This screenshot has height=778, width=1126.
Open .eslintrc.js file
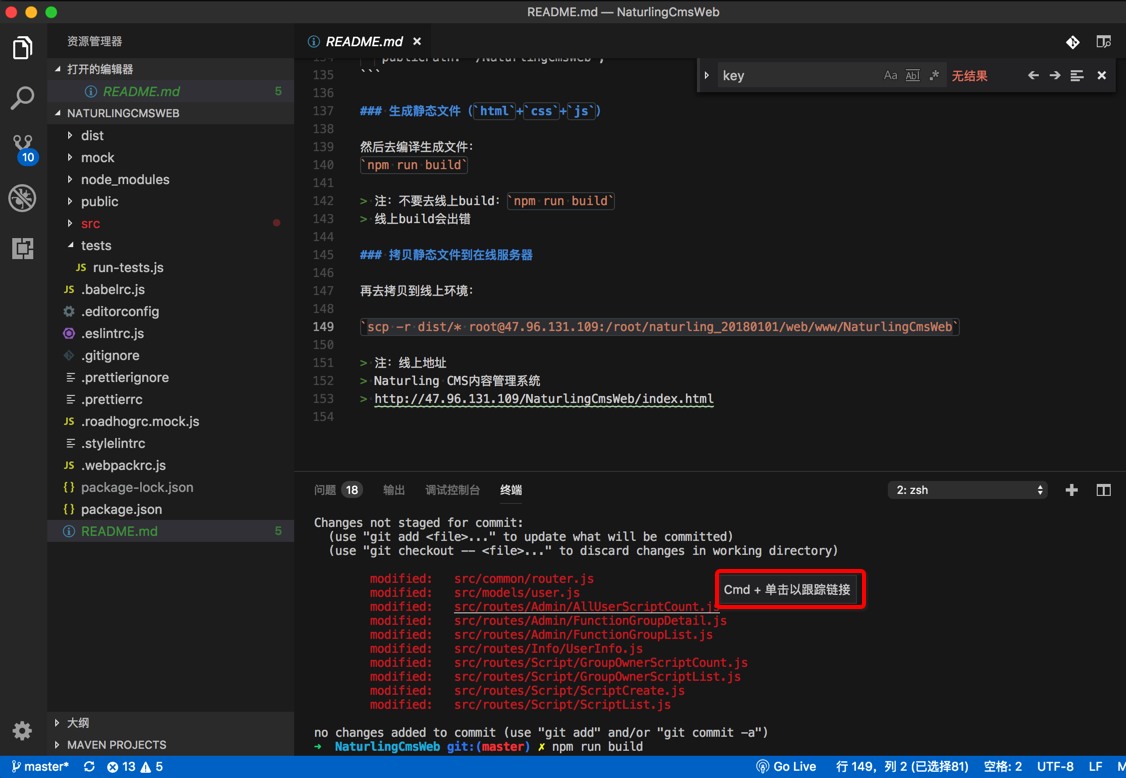(170, 333)
